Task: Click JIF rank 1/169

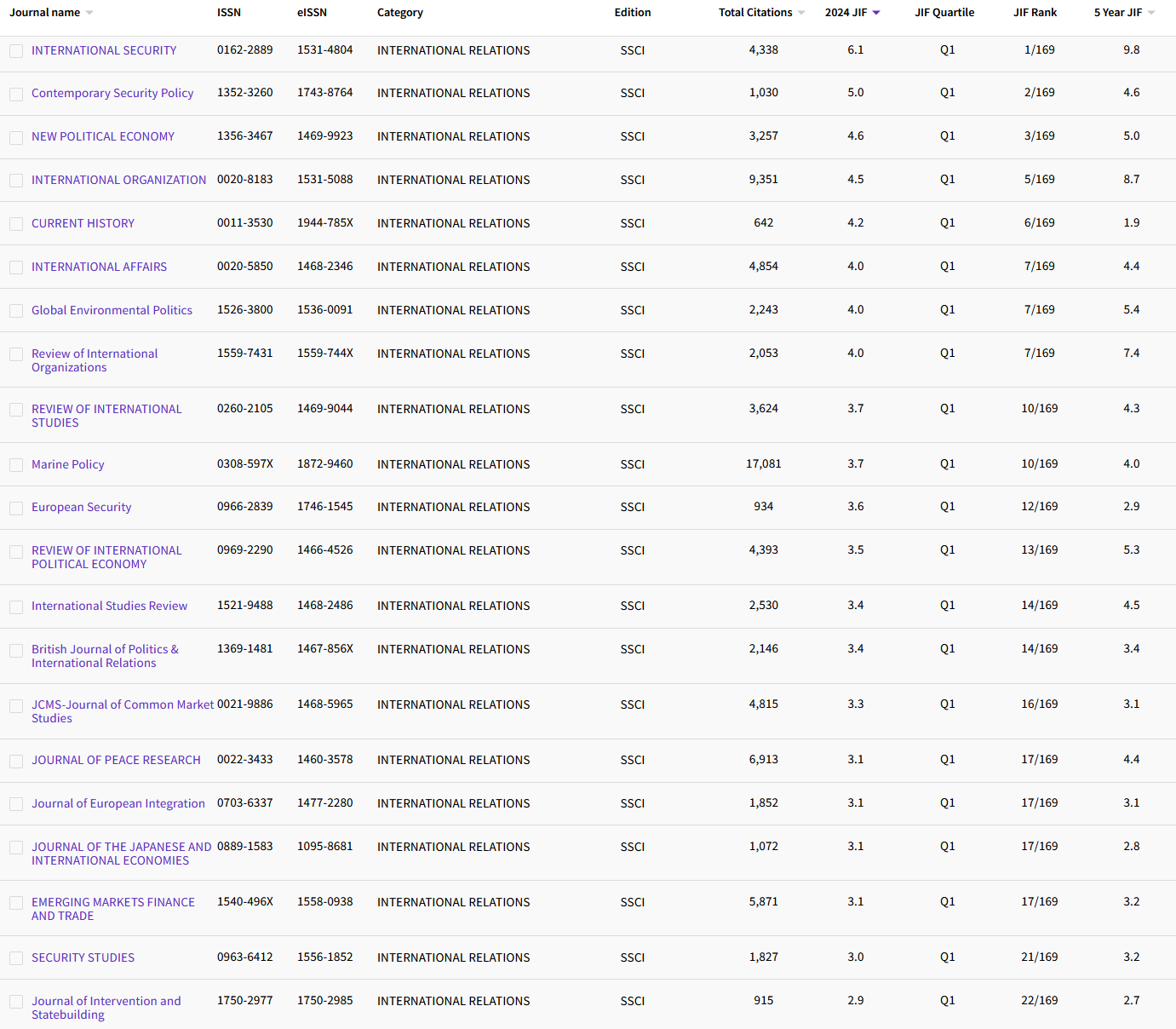Action: click(x=1040, y=50)
